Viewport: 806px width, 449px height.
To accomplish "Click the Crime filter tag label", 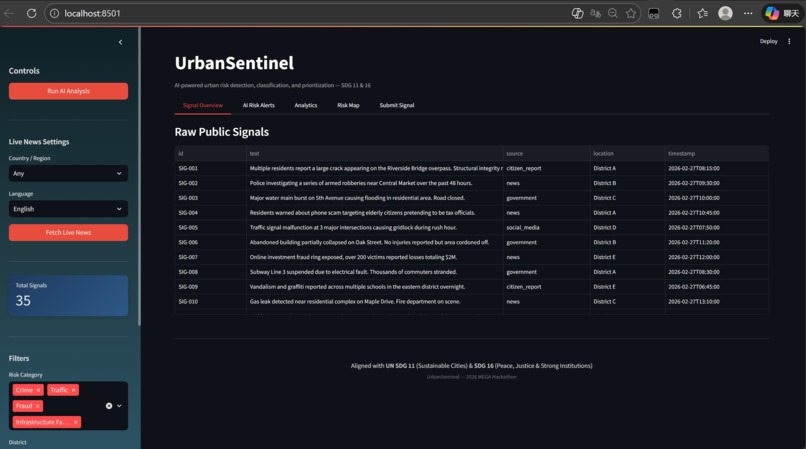I will [24, 390].
